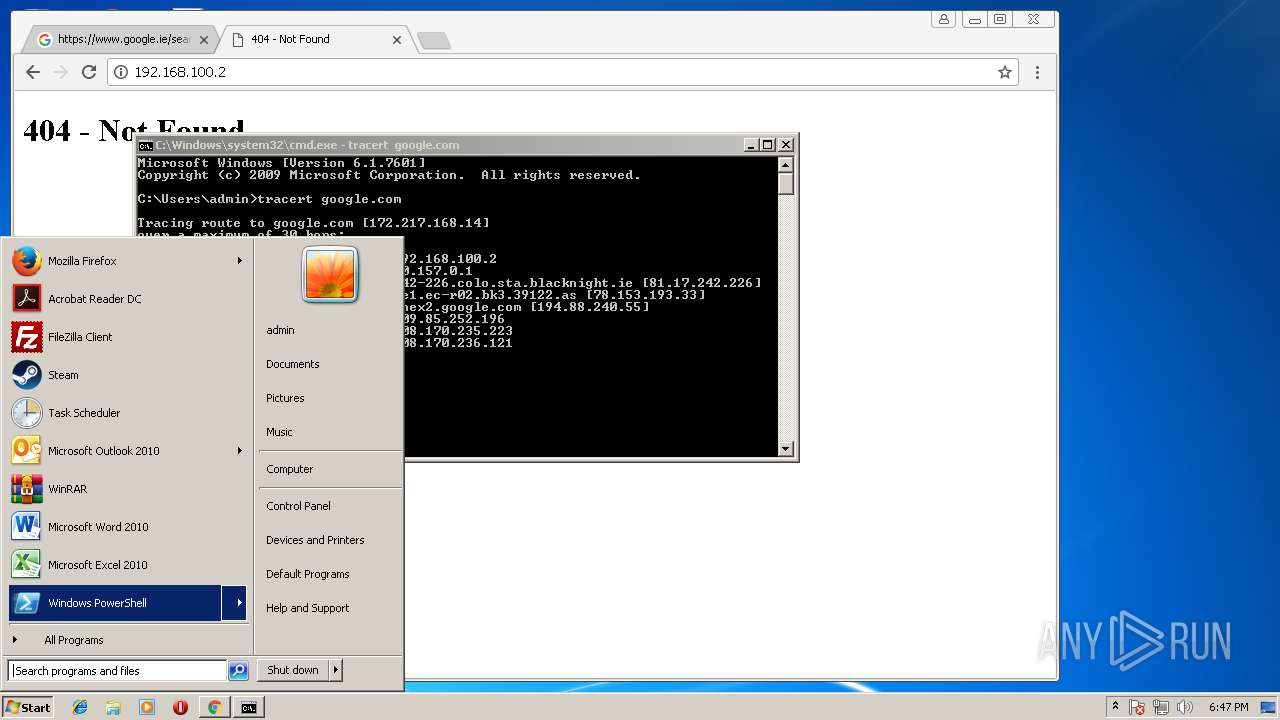
Task: Expand Microsoft Outlook 2010 jump list arrow
Action: [239, 451]
